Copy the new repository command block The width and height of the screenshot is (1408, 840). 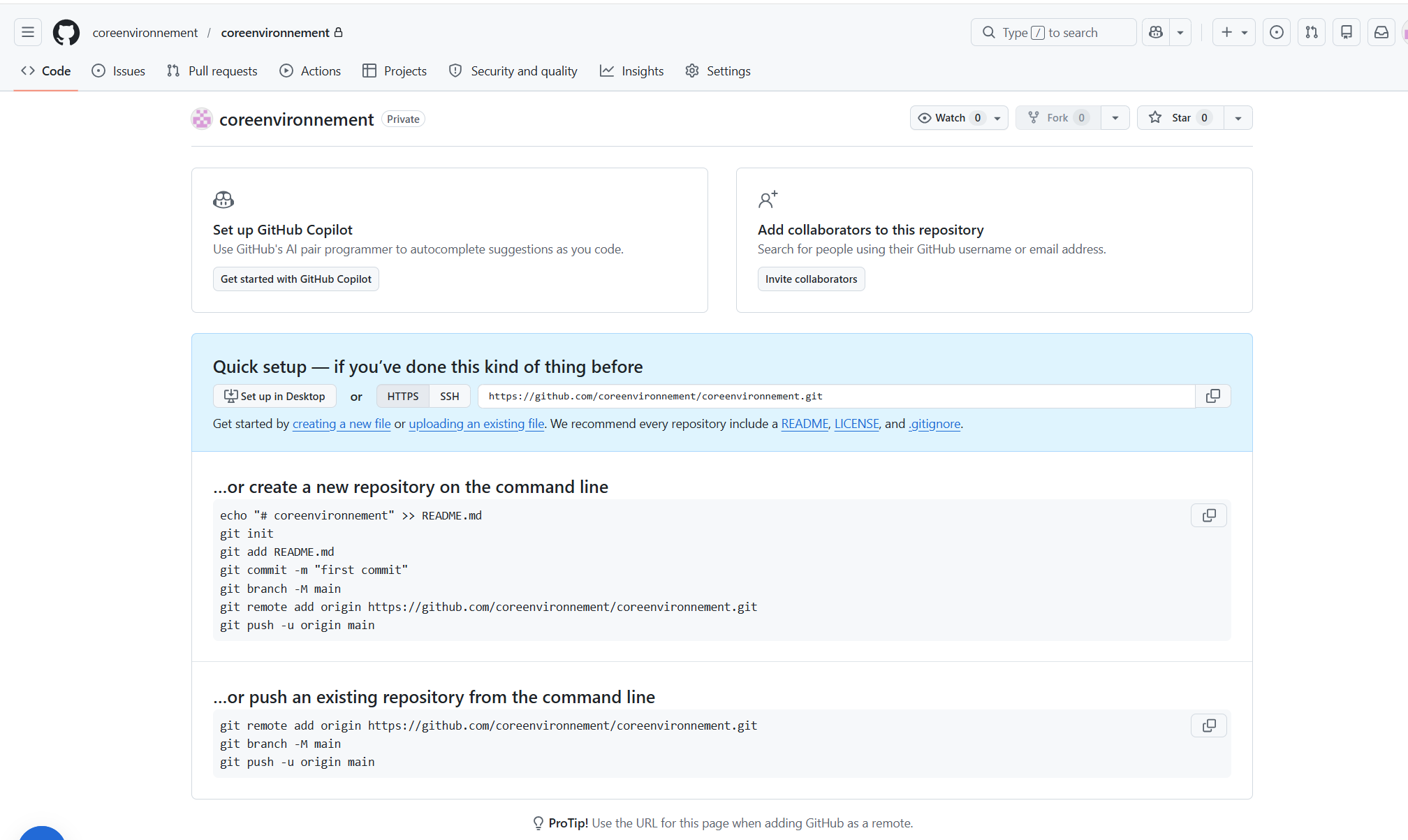tap(1209, 515)
